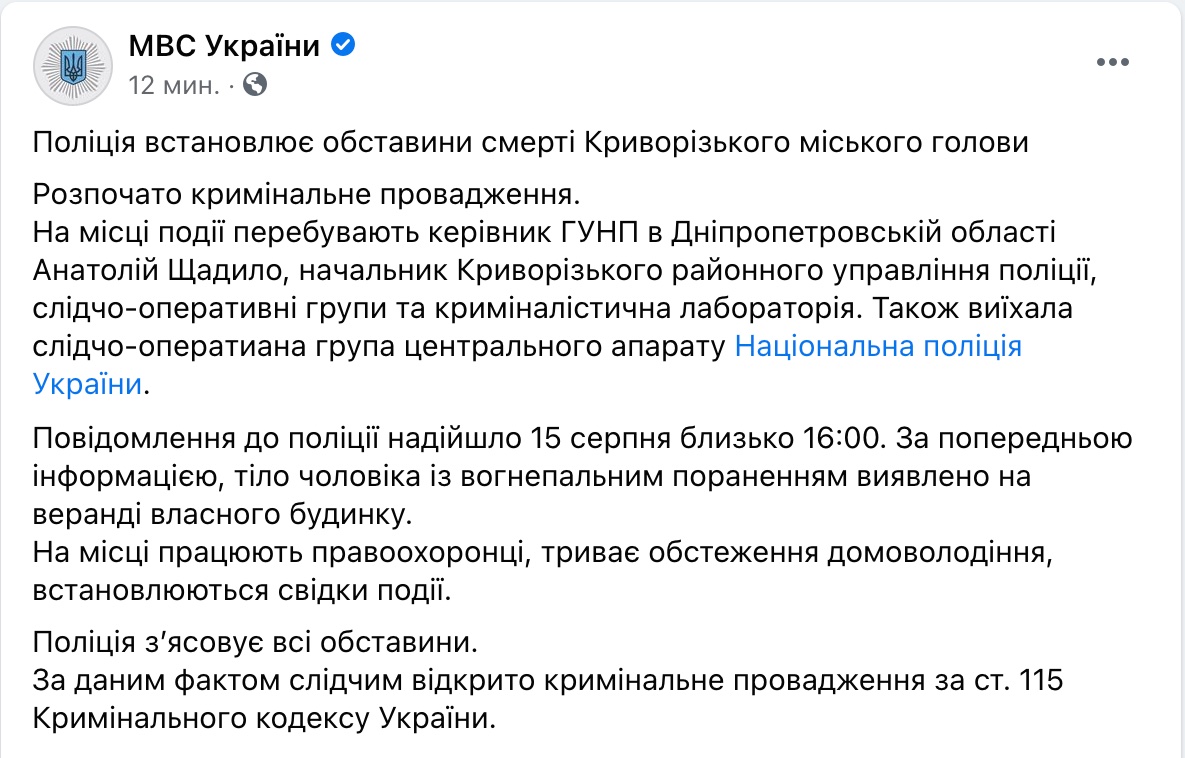Click the globe public-audience icon
This screenshot has width=1185, height=758.
click(x=255, y=84)
